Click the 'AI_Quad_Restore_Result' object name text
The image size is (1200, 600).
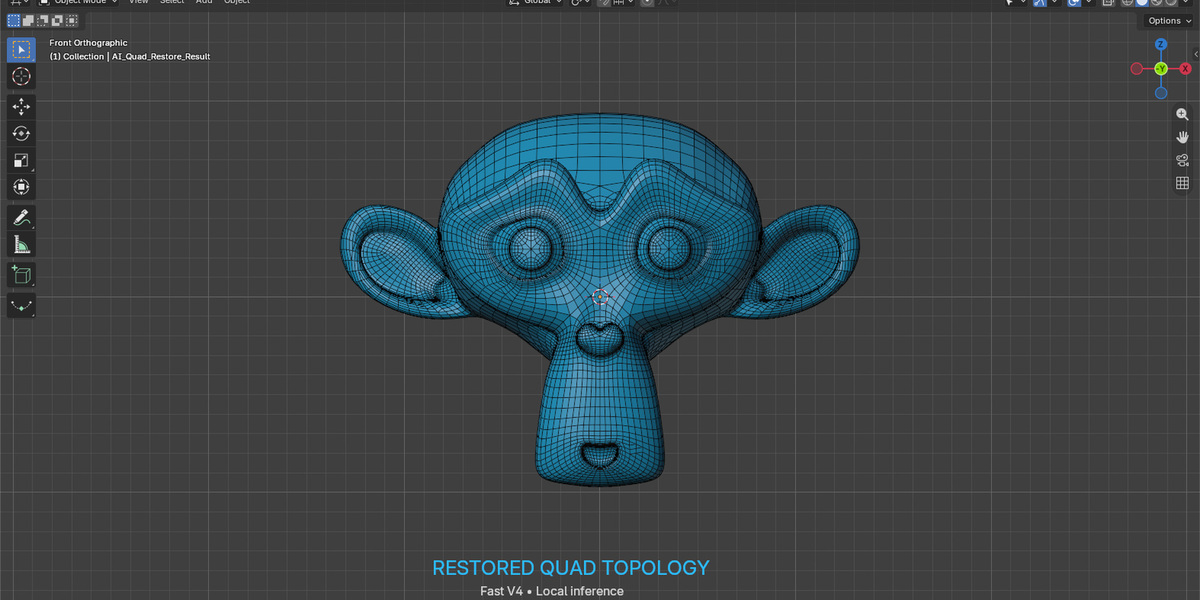click(x=160, y=57)
